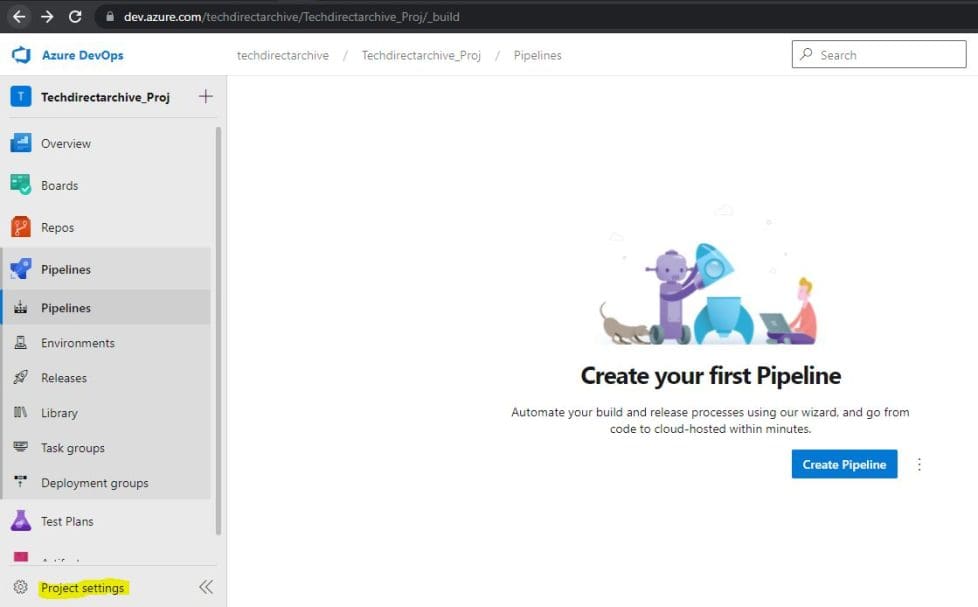Open techdirectarchive breadcrumb
This screenshot has height=607, width=978.
pyautogui.click(x=283, y=55)
